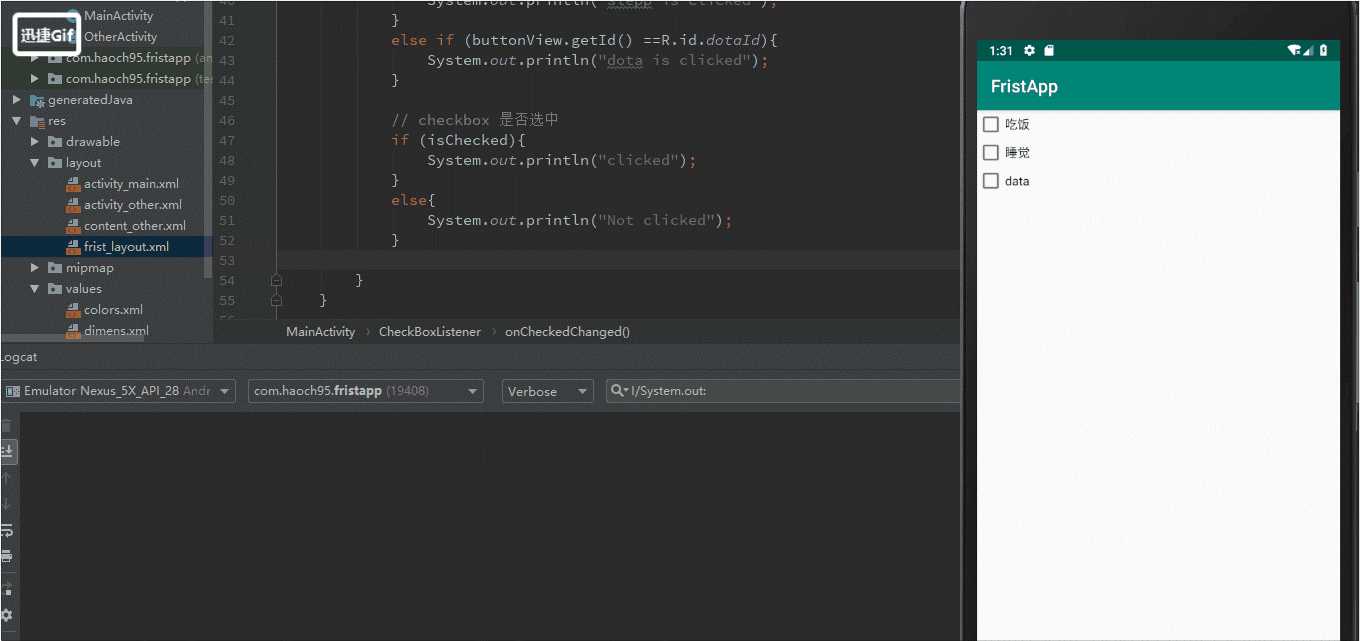Image resolution: width=1360 pixels, height=641 pixels.
Task: Click the FristApp title in emulator
Action: [1024, 86]
